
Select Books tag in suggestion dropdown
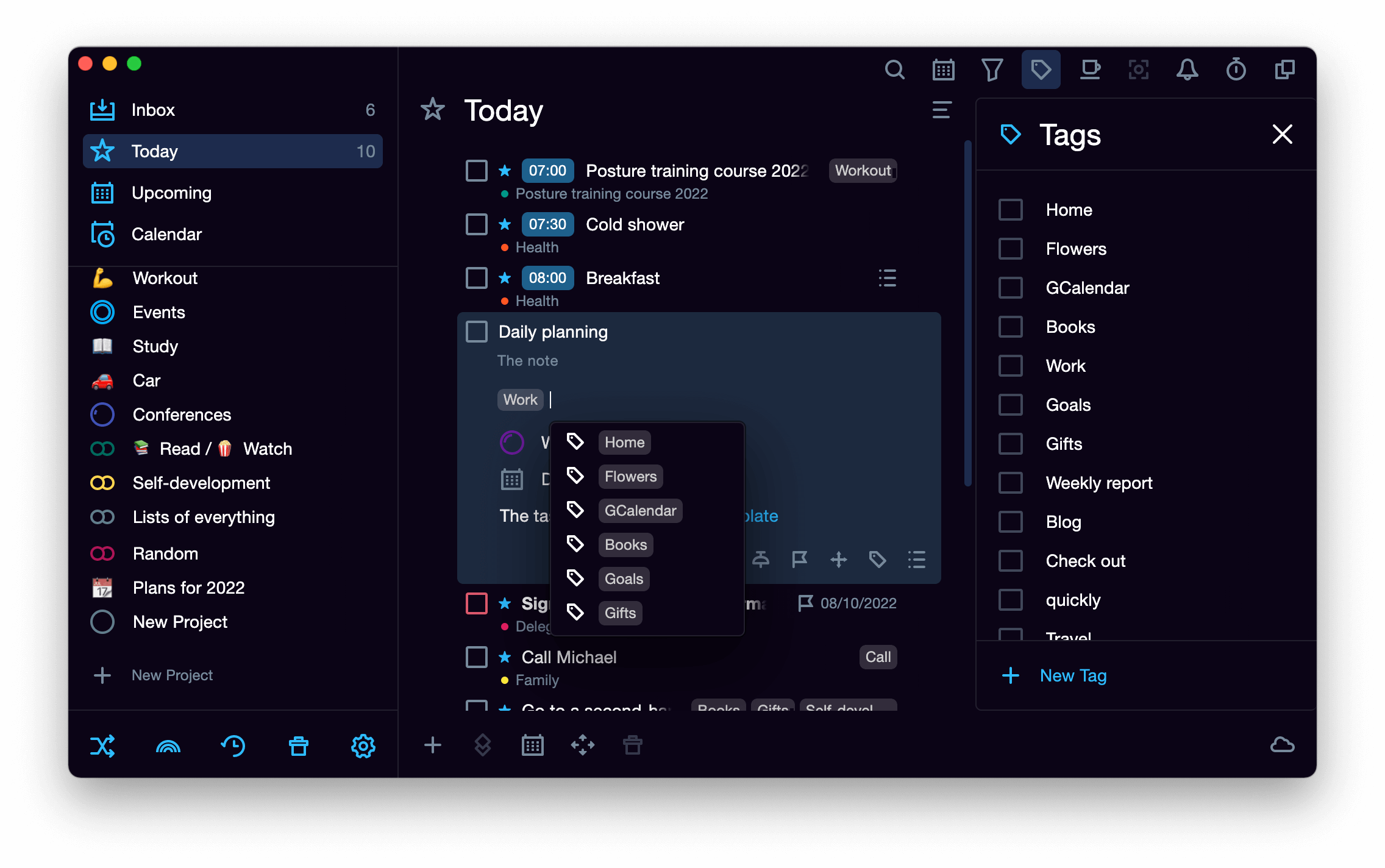click(x=647, y=545)
